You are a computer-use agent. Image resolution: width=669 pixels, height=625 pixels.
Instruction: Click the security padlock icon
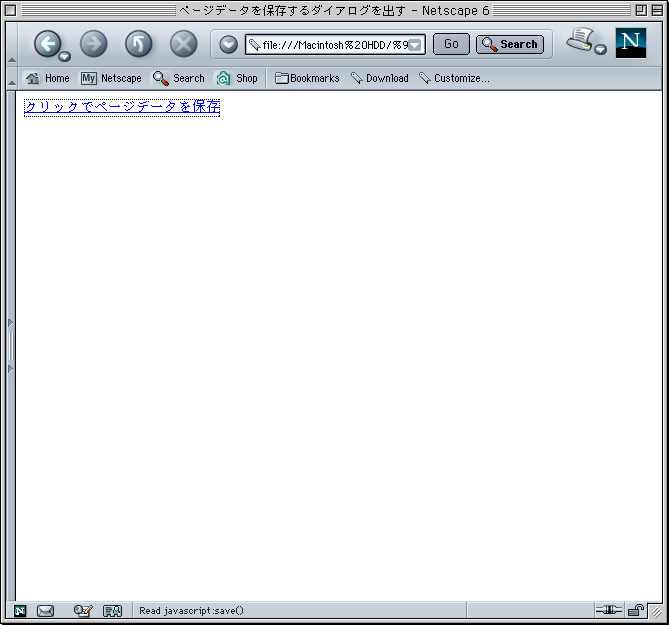point(636,610)
